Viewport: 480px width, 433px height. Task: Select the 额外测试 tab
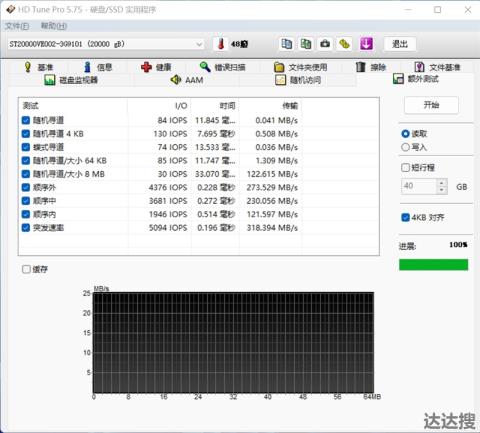[416, 79]
